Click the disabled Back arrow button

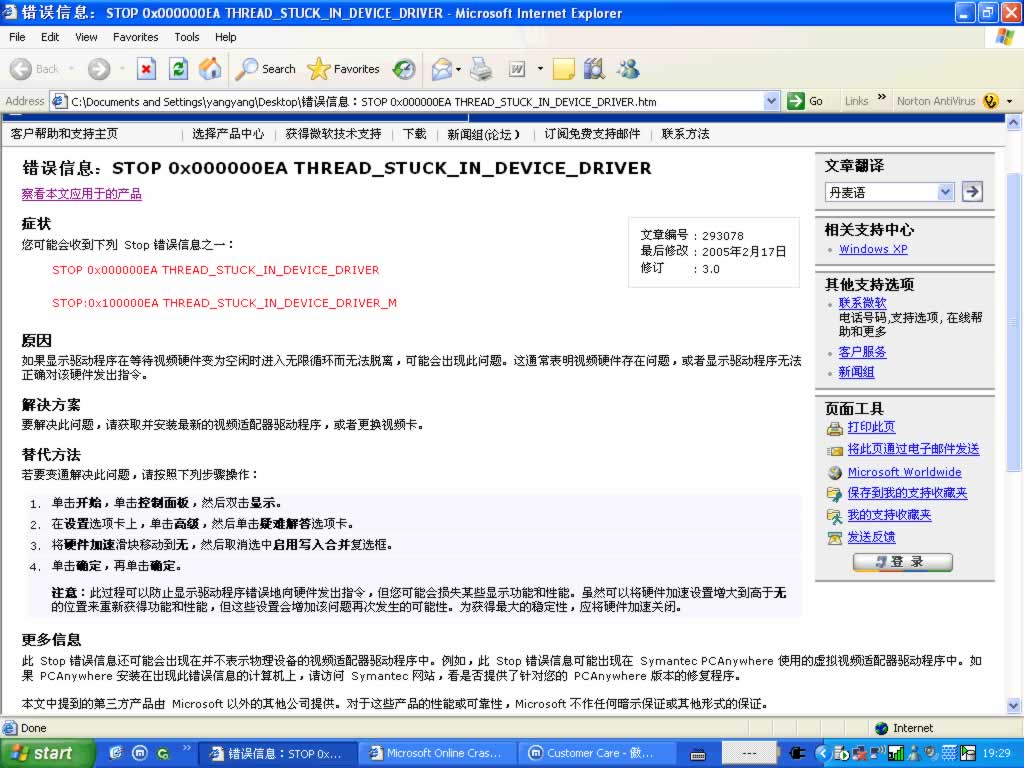[34, 69]
